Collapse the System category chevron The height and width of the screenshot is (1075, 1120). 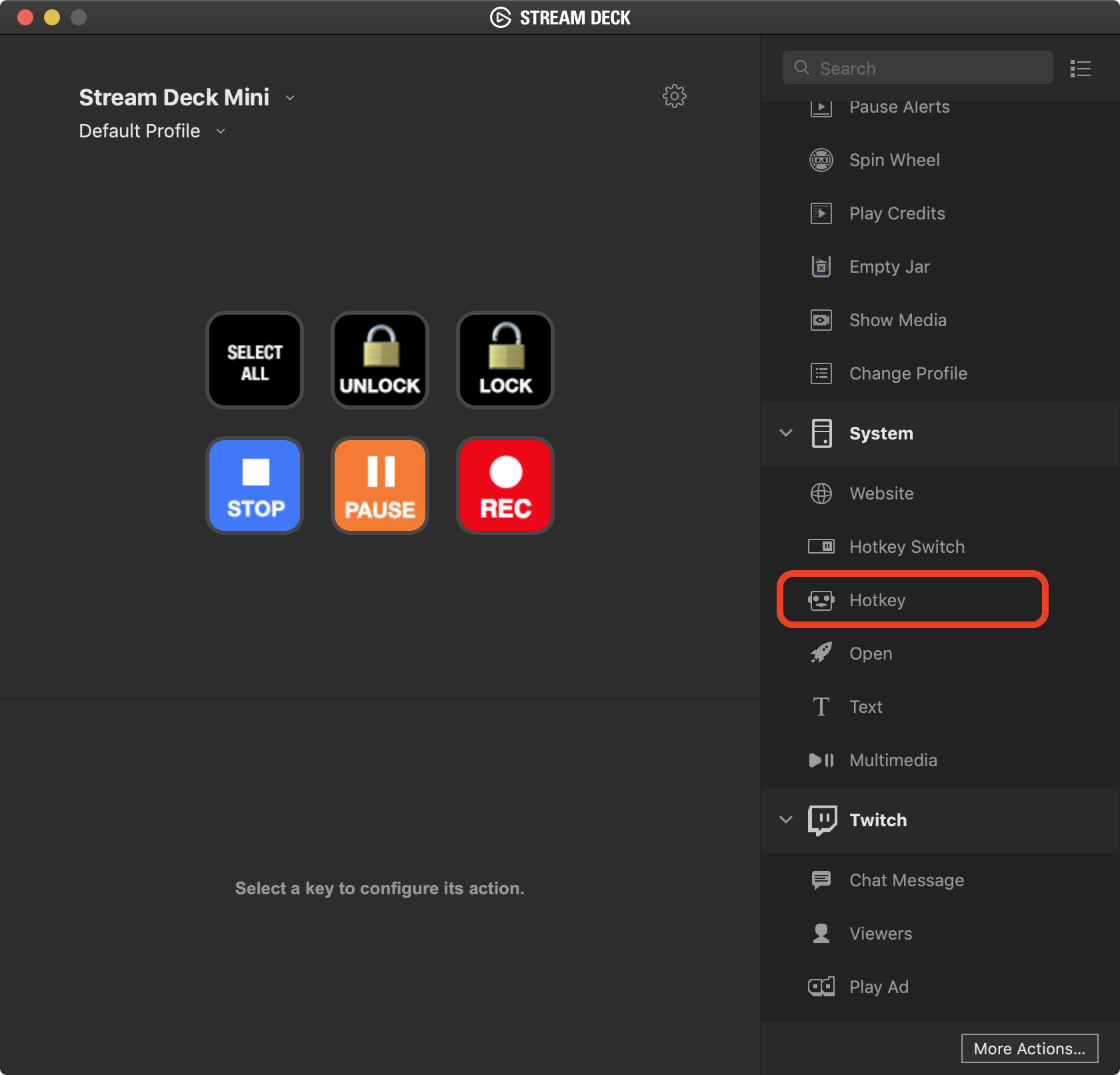click(786, 433)
